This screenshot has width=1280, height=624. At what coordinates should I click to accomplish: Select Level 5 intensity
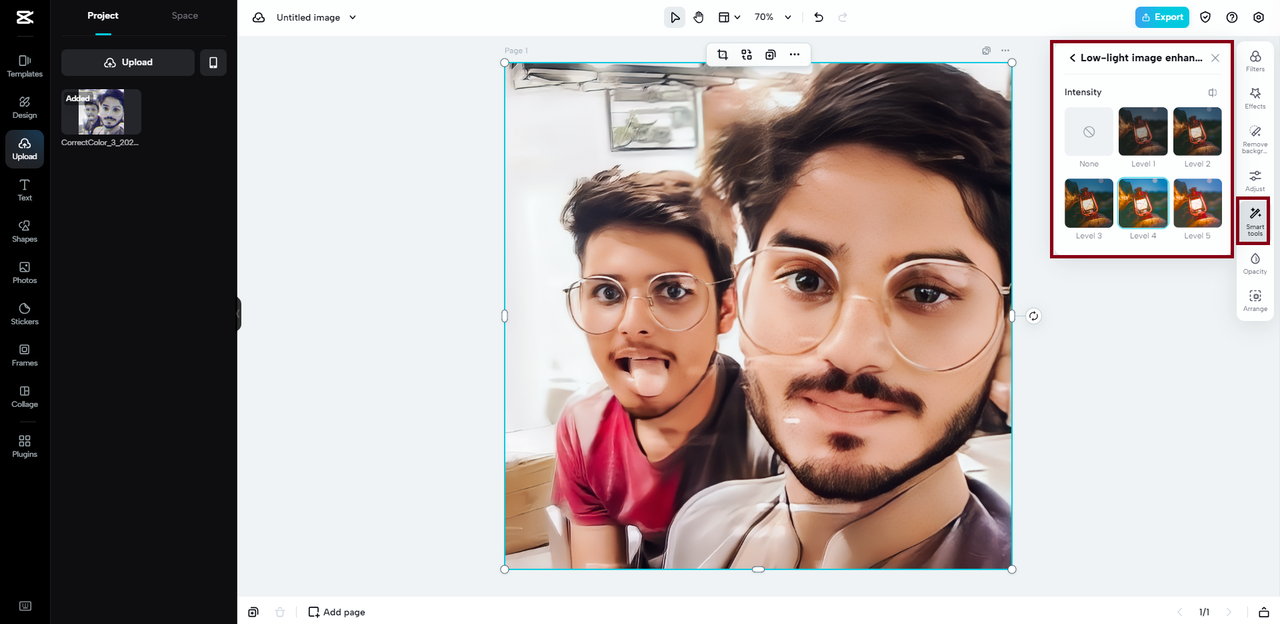pyautogui.click(x=1197, y=203)
